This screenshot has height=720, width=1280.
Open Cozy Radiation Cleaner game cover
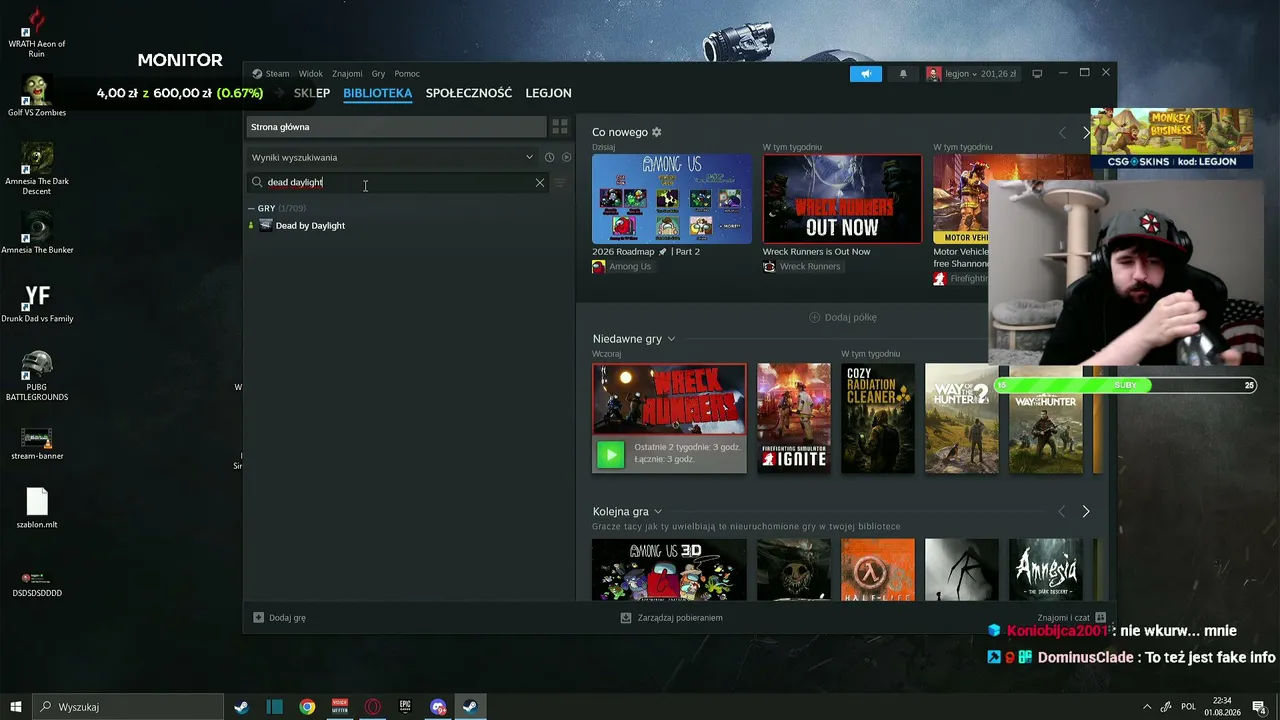click(x=878, y=418)
